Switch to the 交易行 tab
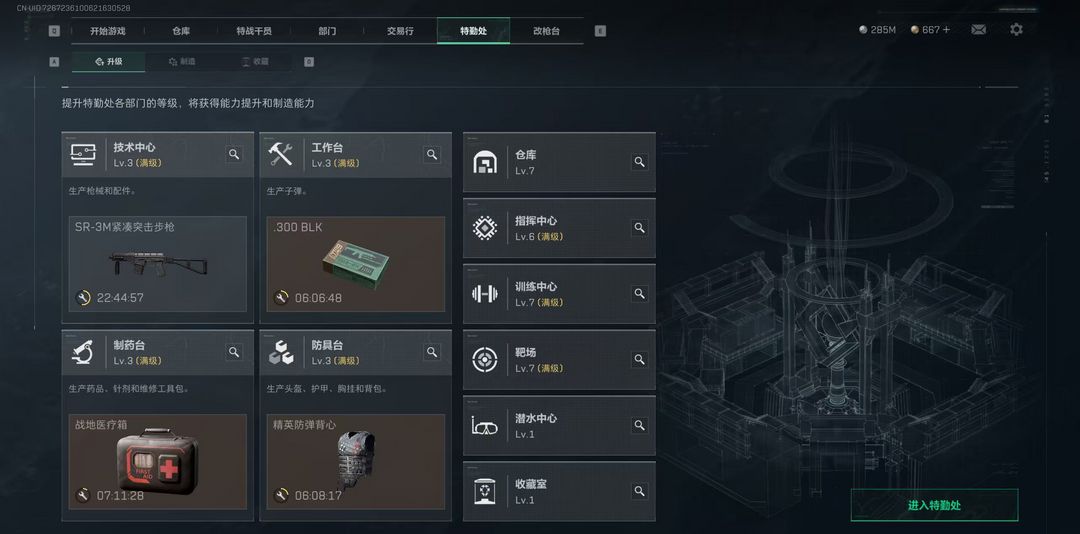Viewport: 1080px width, 534px height. [400, 31]
